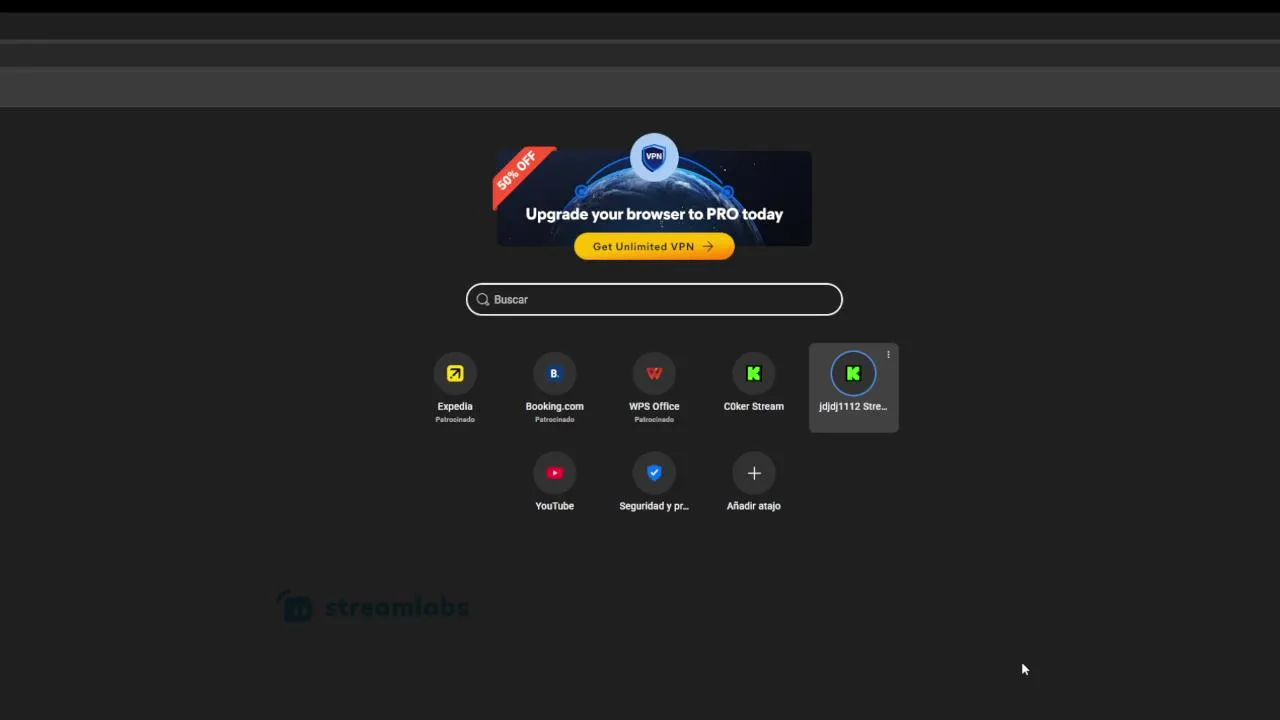Image resolution: width=1280 pixels, height=720 pixels.
Task: Launch the WPS Office shortcut
Action: coord(654,374)
